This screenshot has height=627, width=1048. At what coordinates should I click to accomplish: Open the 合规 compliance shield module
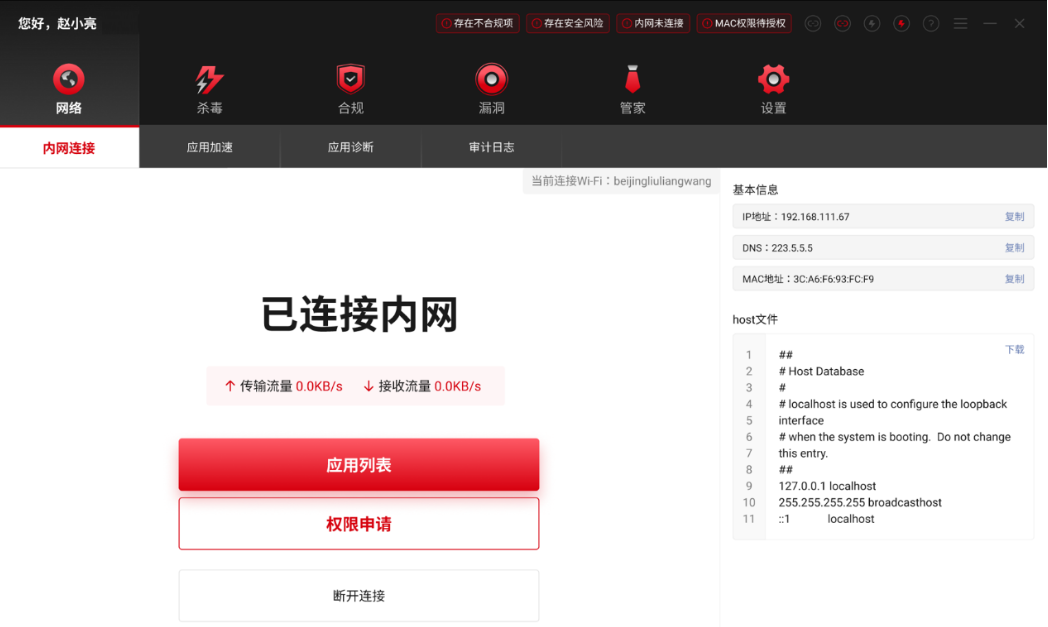pos(350,88)
